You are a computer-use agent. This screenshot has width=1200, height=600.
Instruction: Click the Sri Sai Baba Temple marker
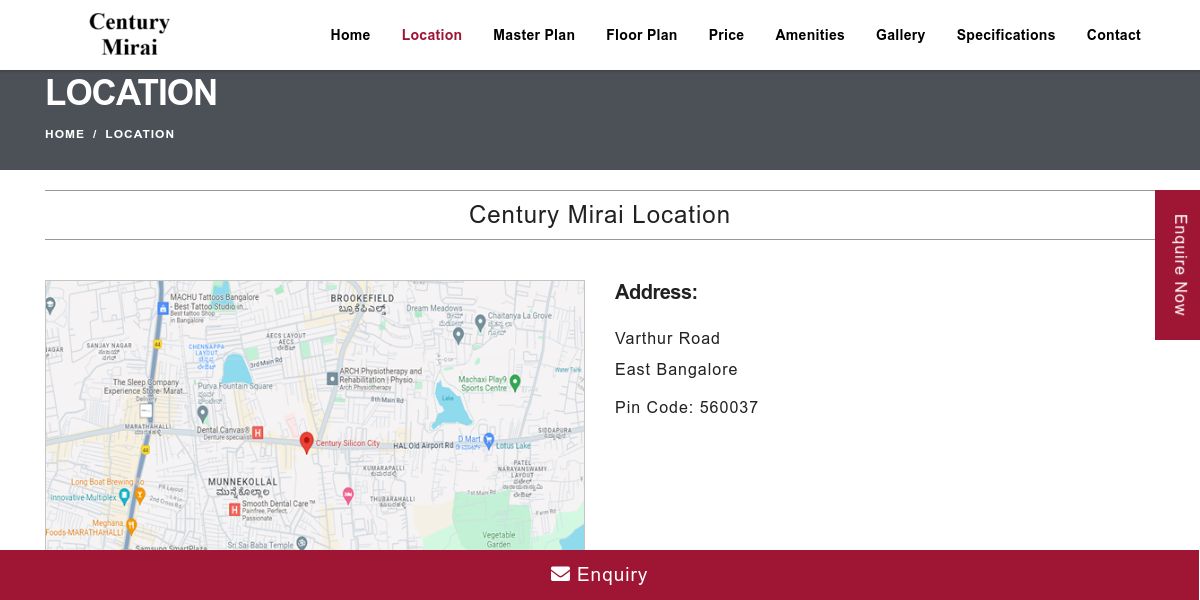[301, 543]
